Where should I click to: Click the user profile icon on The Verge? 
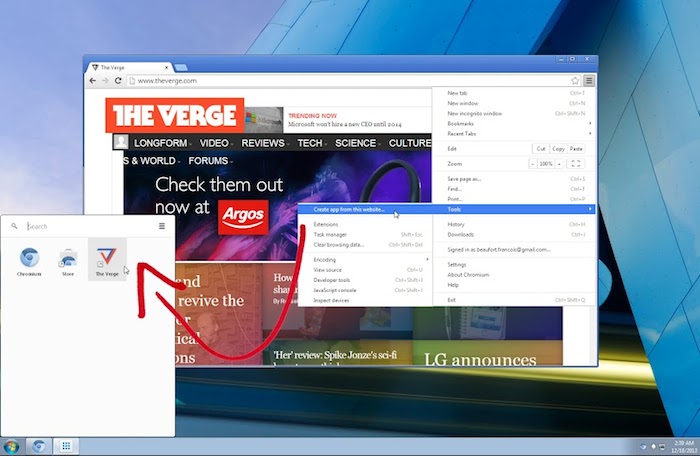coord(121,142)
